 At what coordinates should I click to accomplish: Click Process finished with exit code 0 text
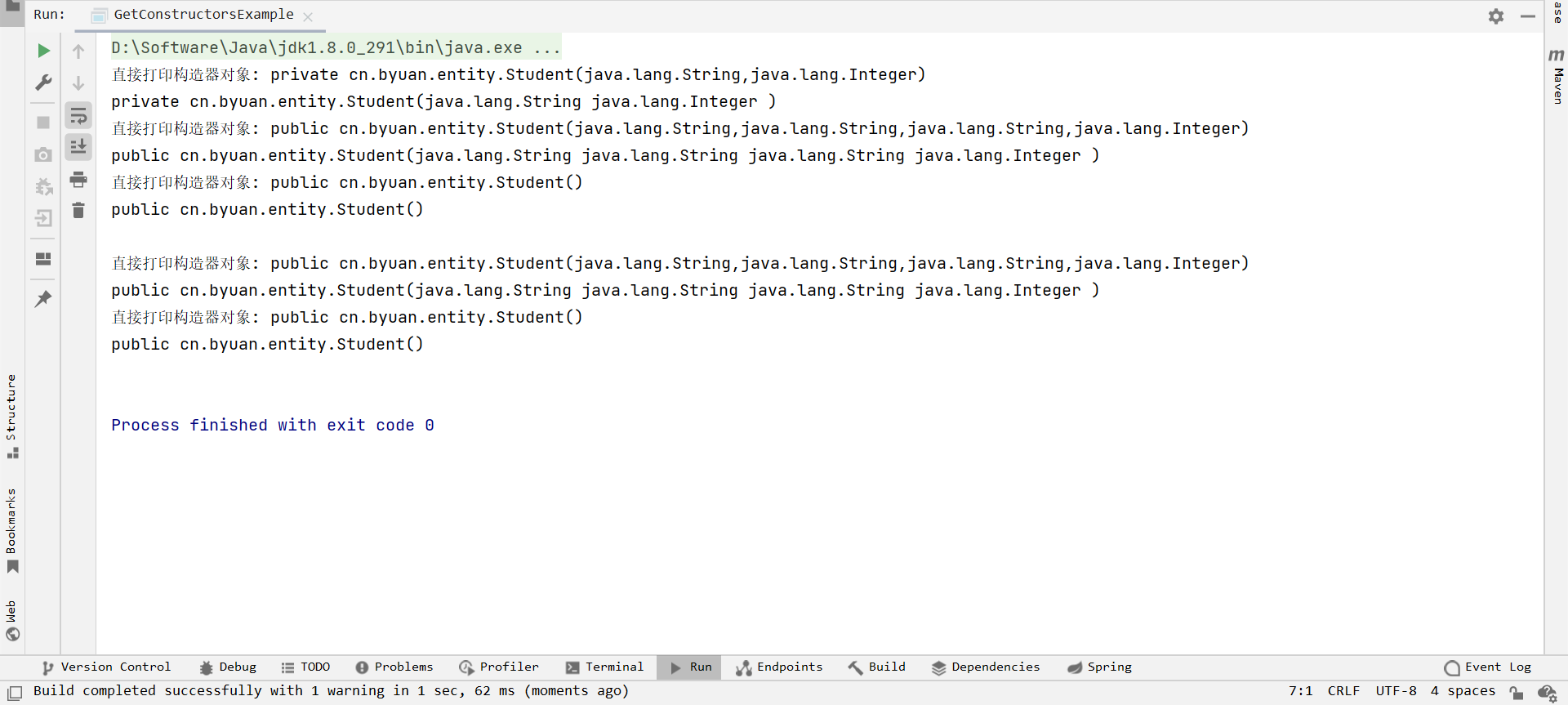tap(273, 425)
